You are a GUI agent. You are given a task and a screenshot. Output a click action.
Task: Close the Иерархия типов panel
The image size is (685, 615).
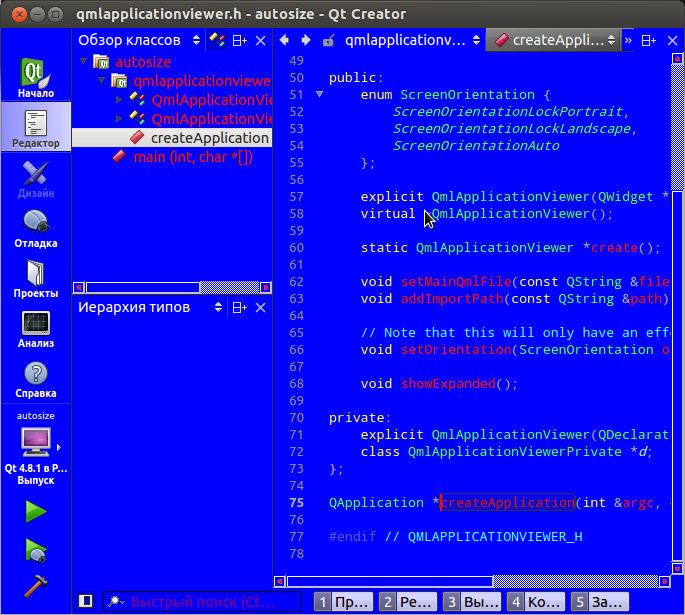tap(260, 308)
